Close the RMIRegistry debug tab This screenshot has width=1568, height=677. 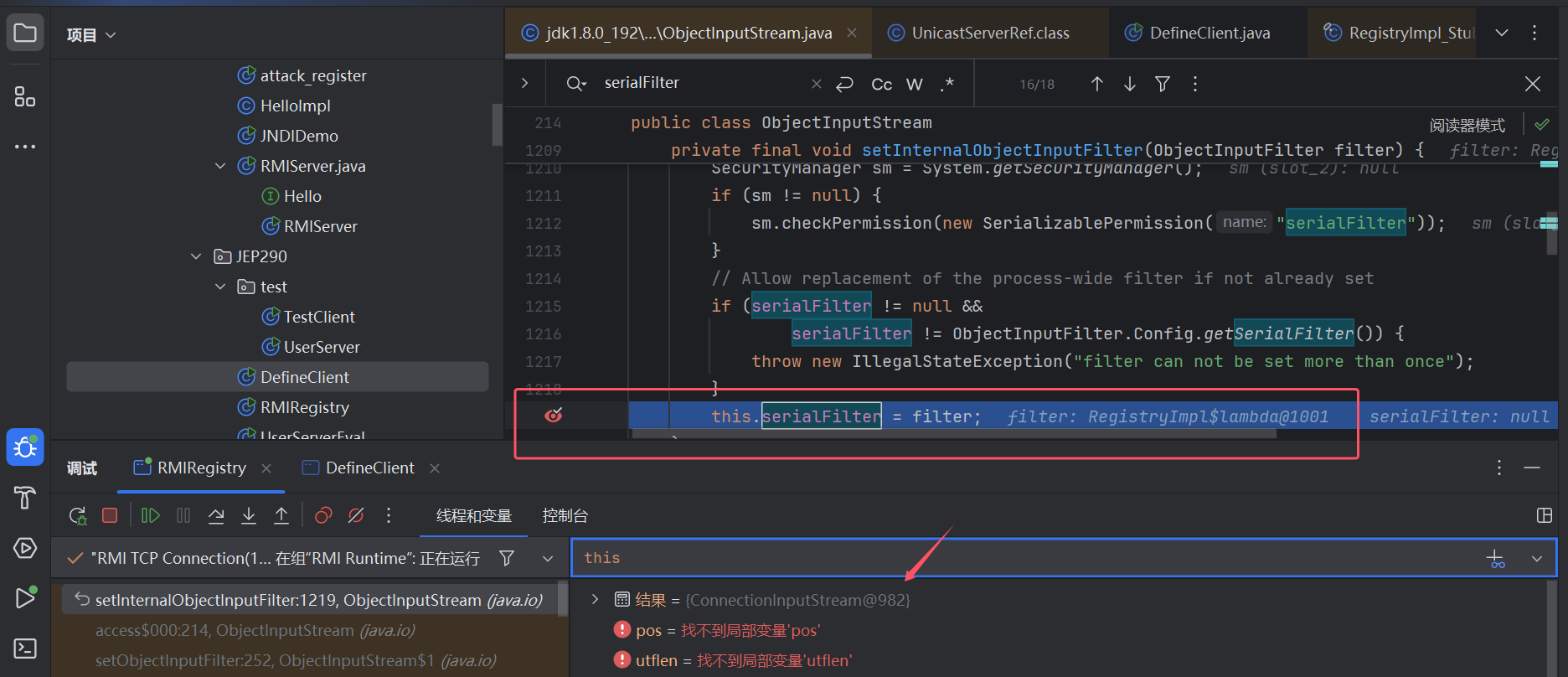pyautogui.click(x=266, y=468)
